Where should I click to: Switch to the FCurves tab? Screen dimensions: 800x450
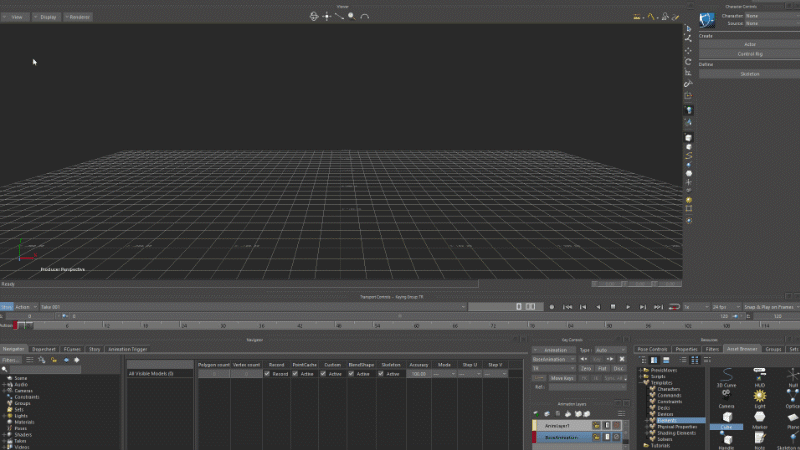72,349
